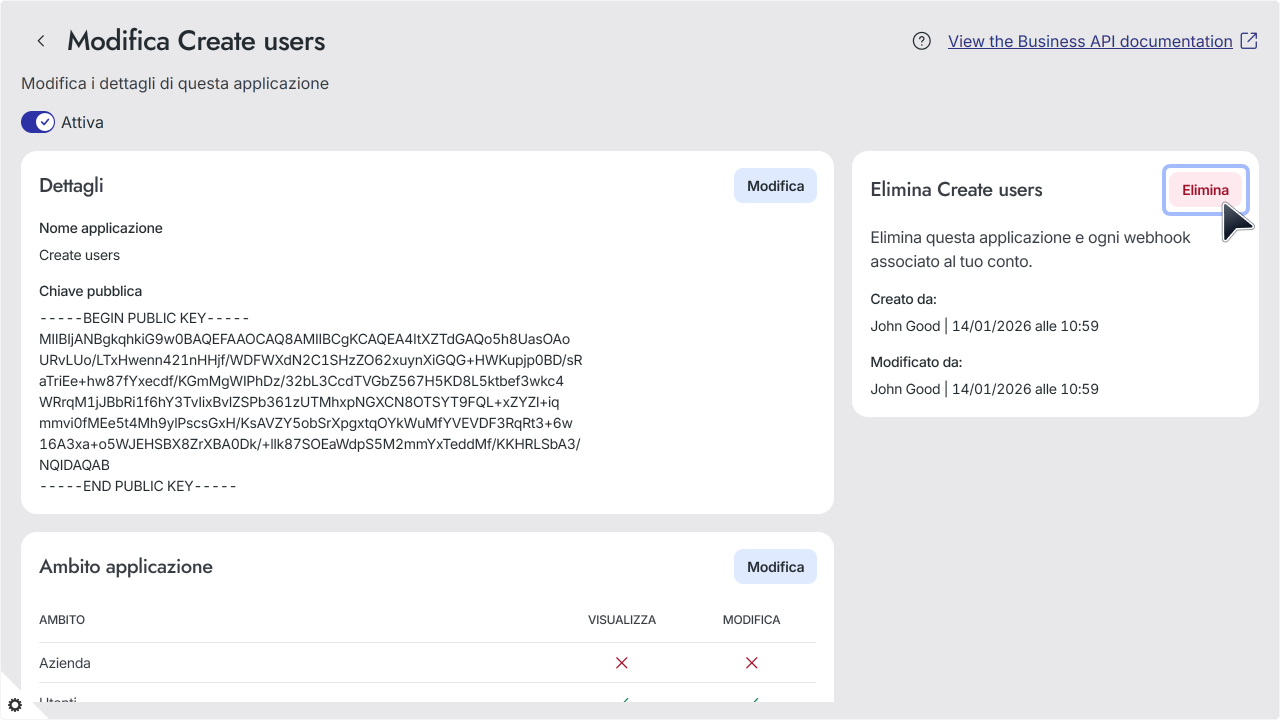Click the Ambito applicazione heading

coord(126,567)
